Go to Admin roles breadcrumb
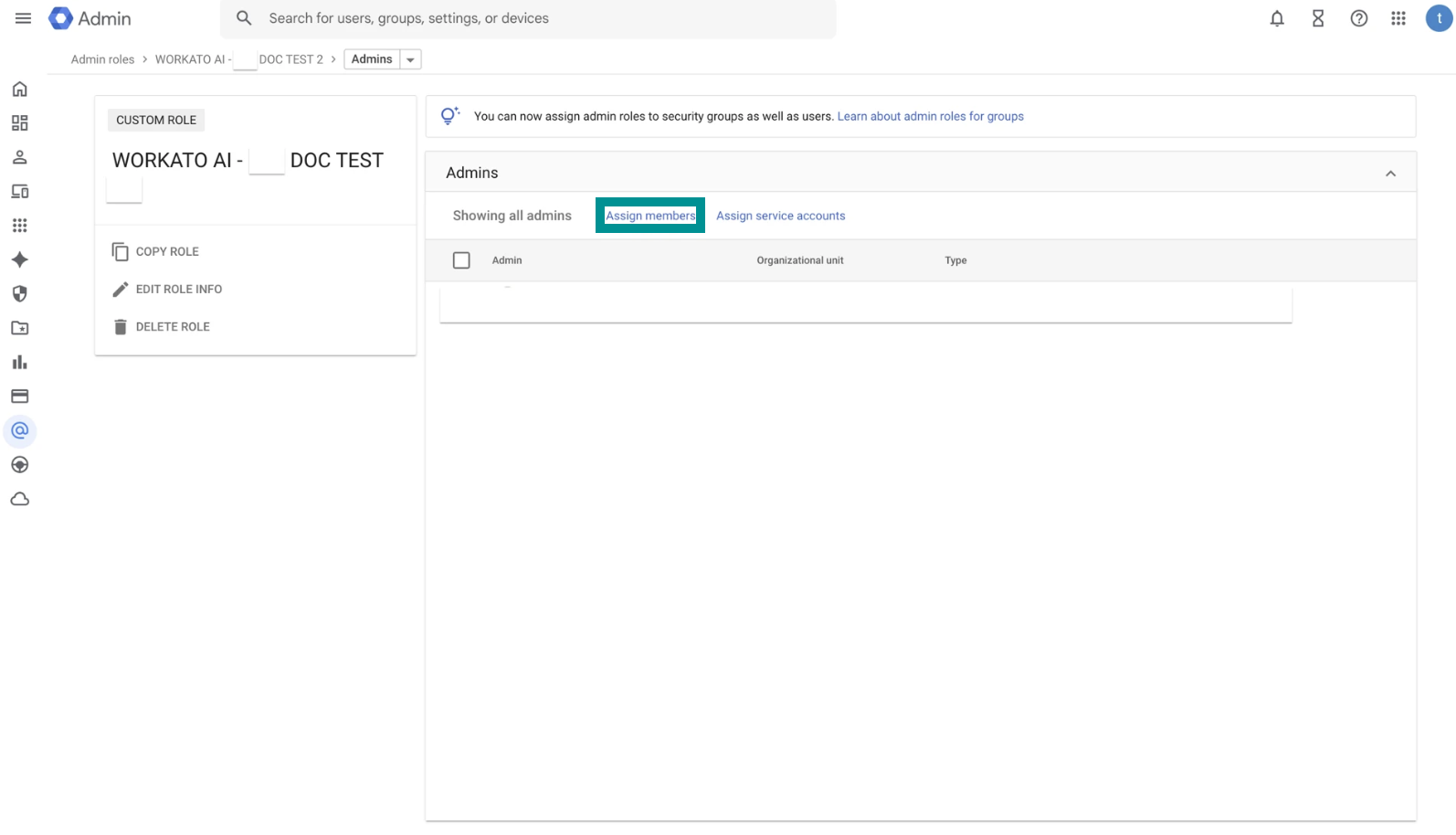The width and height of the screenshot is (1456, 835). [x=102, y=59]
